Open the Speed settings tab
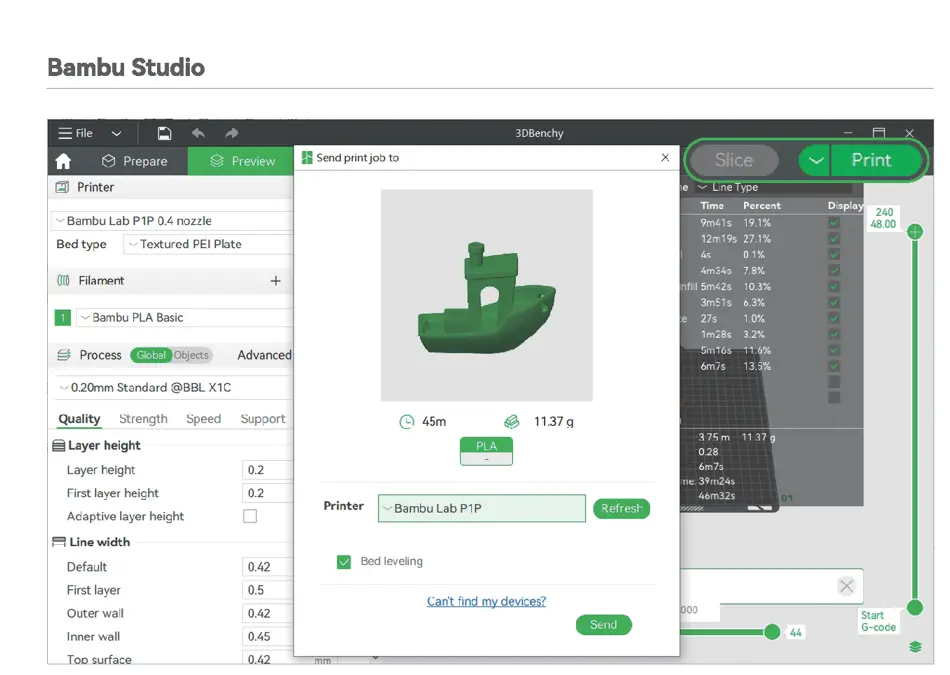 tap(204, 419)
